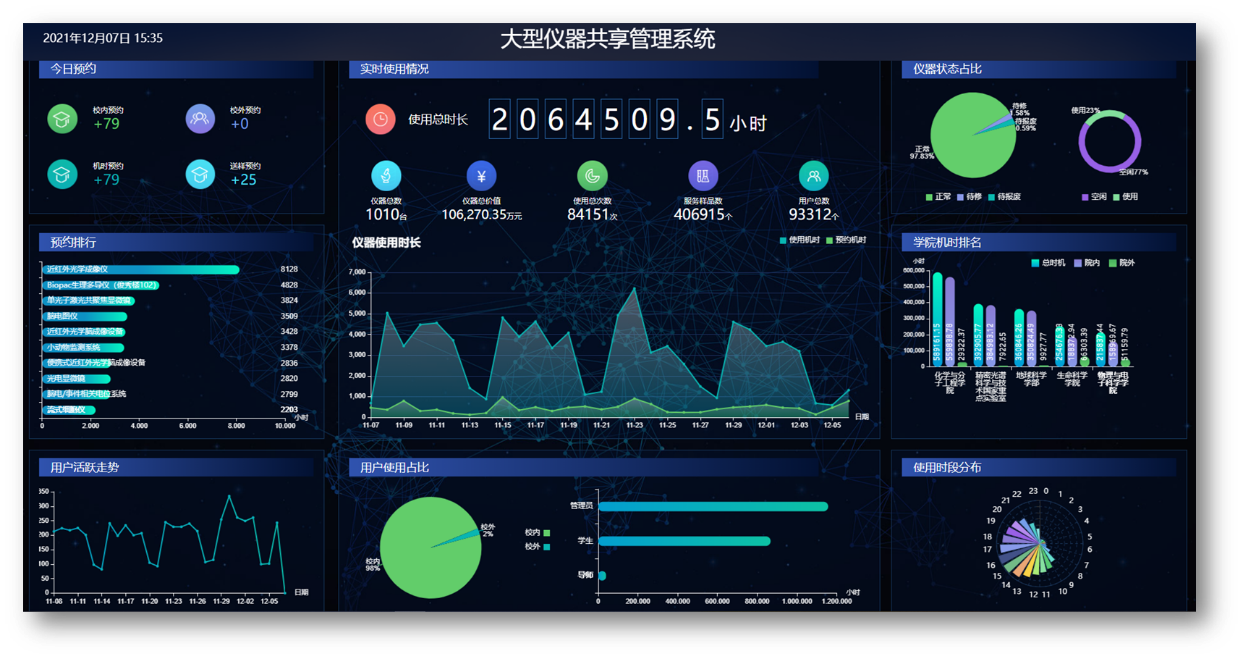Select the 使用时段分布 panel header
Image resolution: width=1243 pixels, height=659 pixels.
[941, 467]
